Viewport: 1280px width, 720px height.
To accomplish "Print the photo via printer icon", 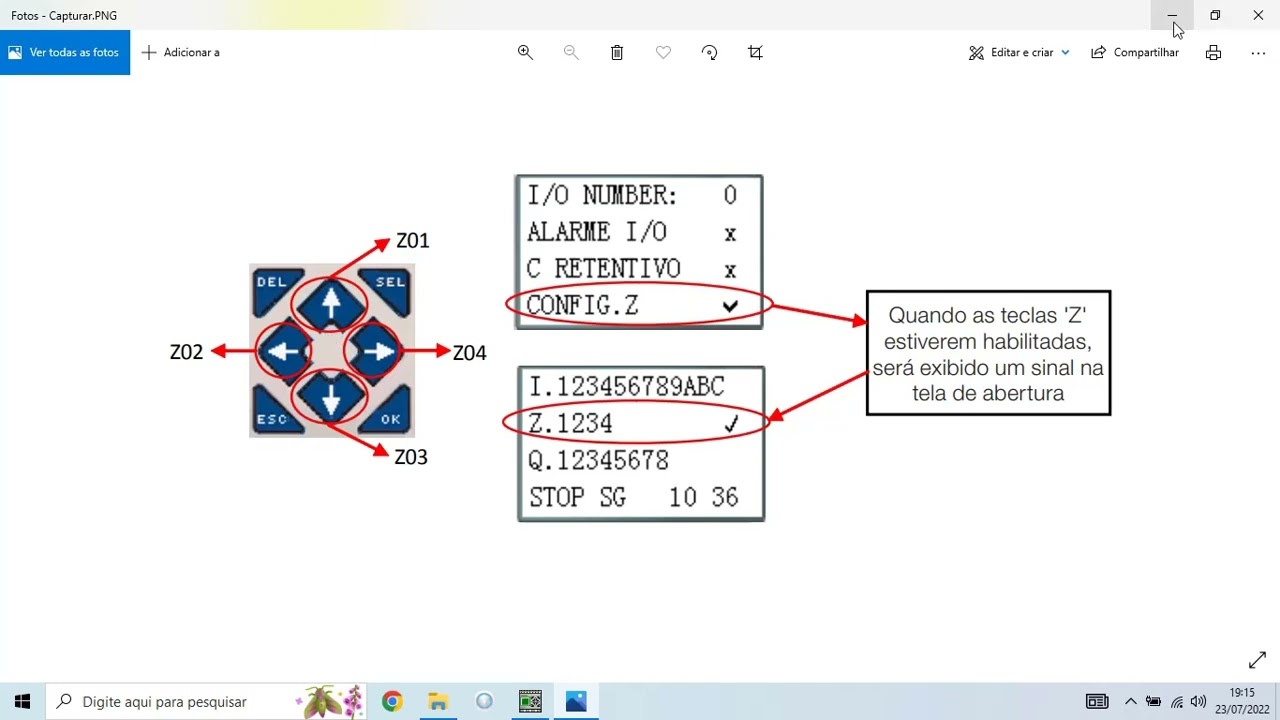I will (x=1213, y=52).
